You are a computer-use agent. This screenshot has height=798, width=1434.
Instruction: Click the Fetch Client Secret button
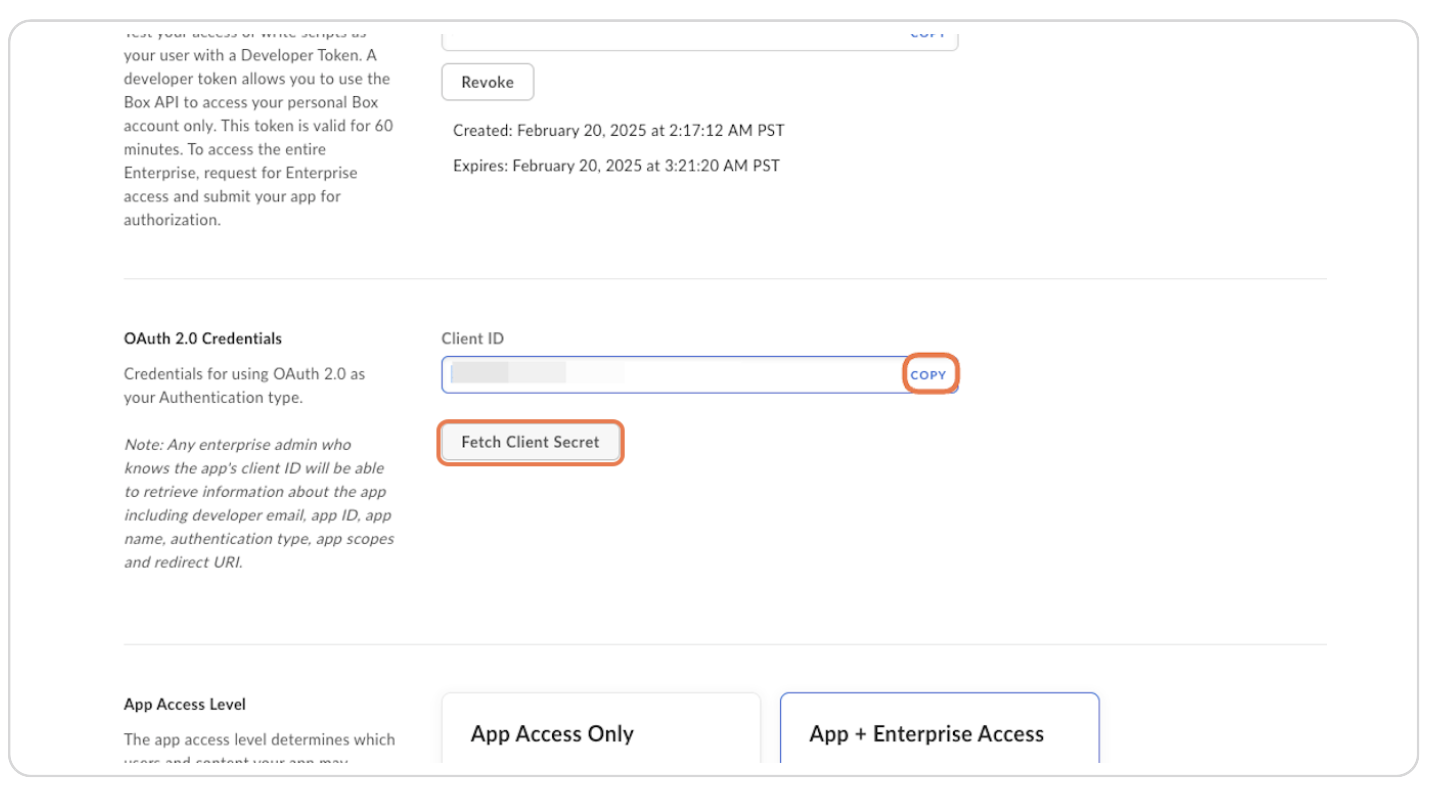coord(530,442)
